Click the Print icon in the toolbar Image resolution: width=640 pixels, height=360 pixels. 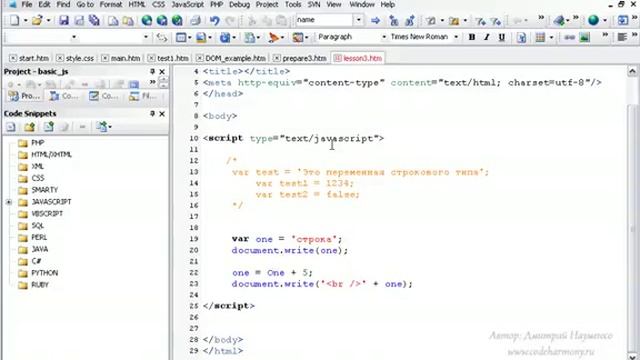(196, 20)
